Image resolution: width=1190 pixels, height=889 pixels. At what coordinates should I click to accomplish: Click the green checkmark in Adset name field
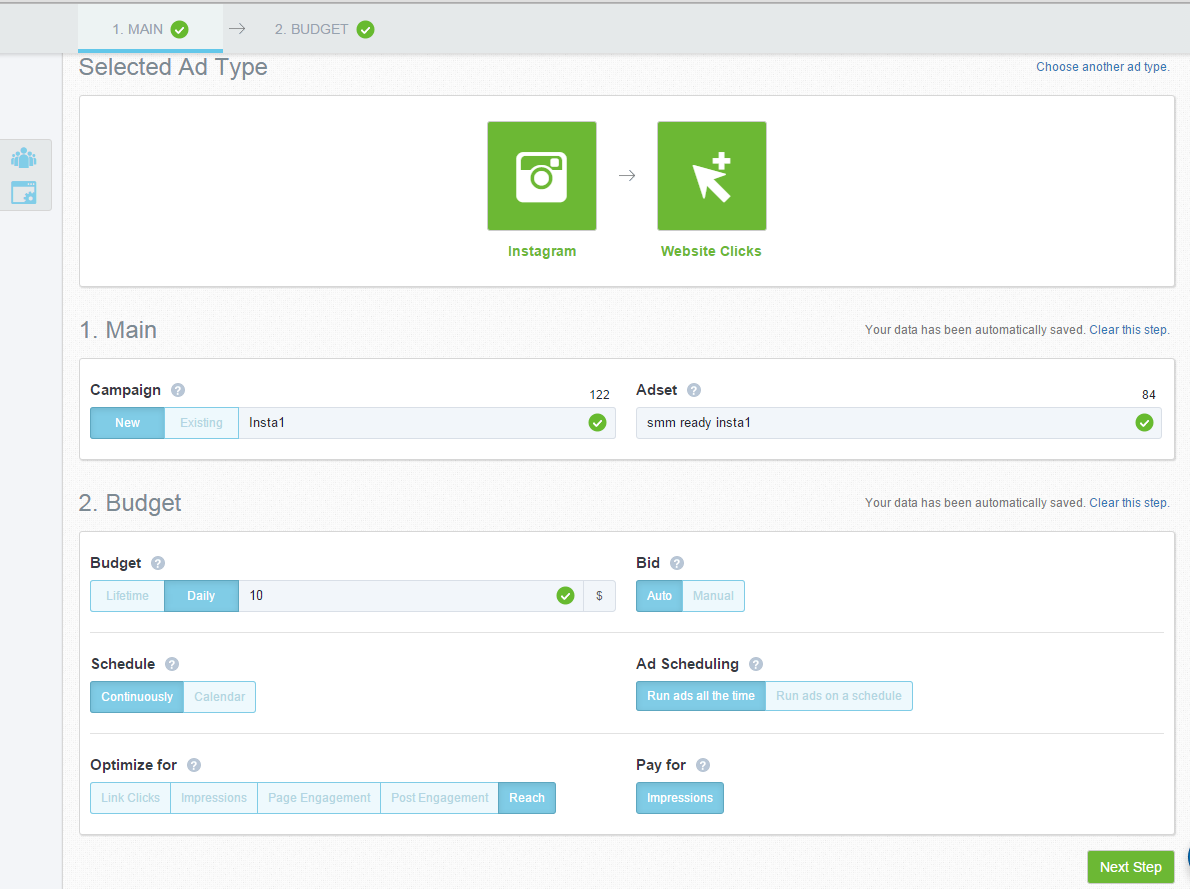pyautogui.click(x=1144, y=423)
